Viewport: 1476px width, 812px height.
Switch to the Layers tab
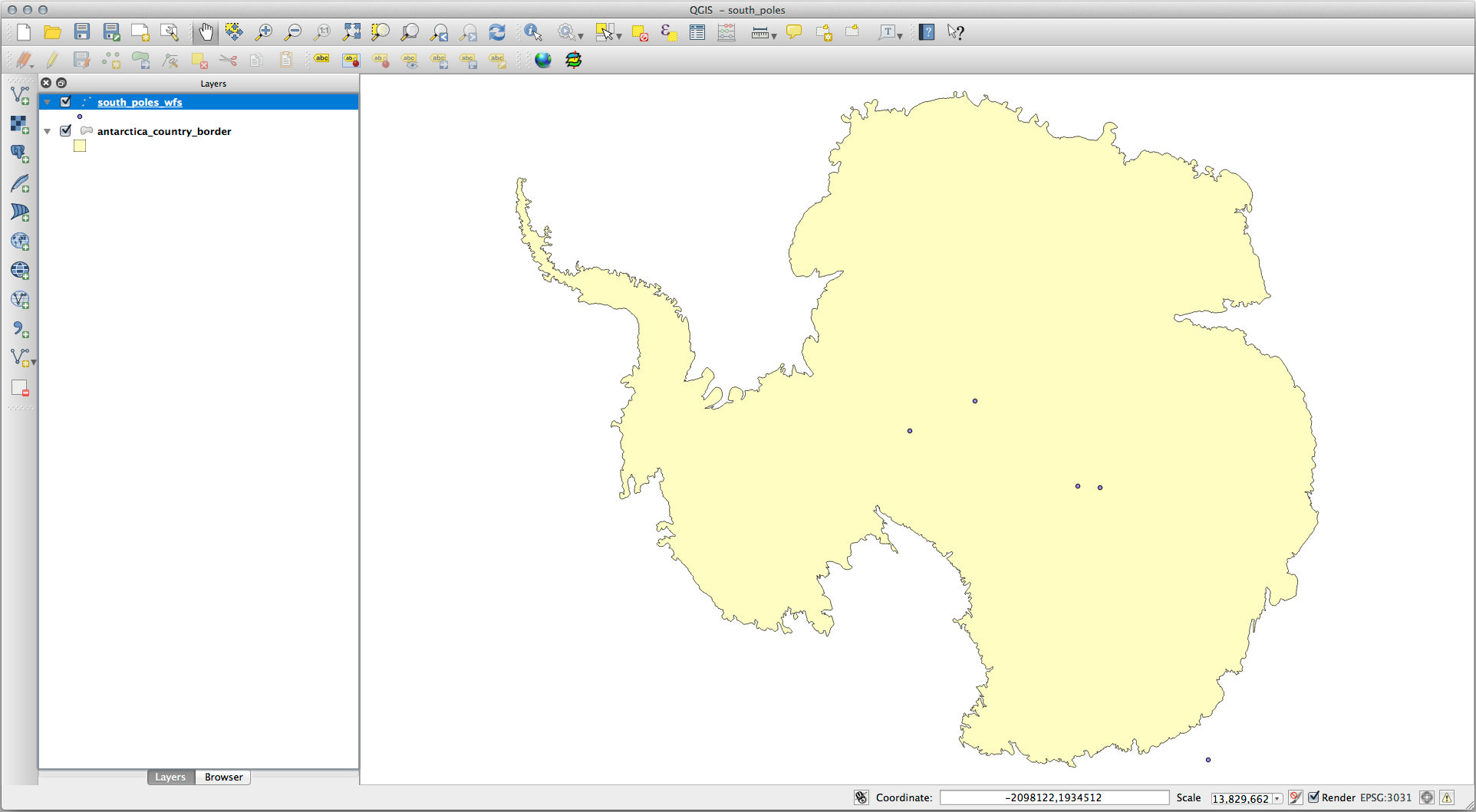point(170,777)
